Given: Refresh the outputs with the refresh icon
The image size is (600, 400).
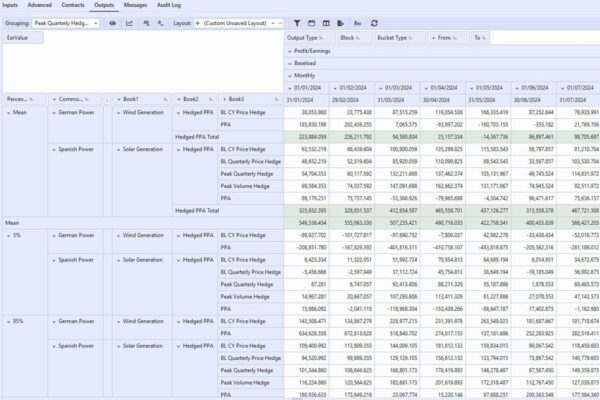Looking at the screenshot, I should click(x=374, y=23).
